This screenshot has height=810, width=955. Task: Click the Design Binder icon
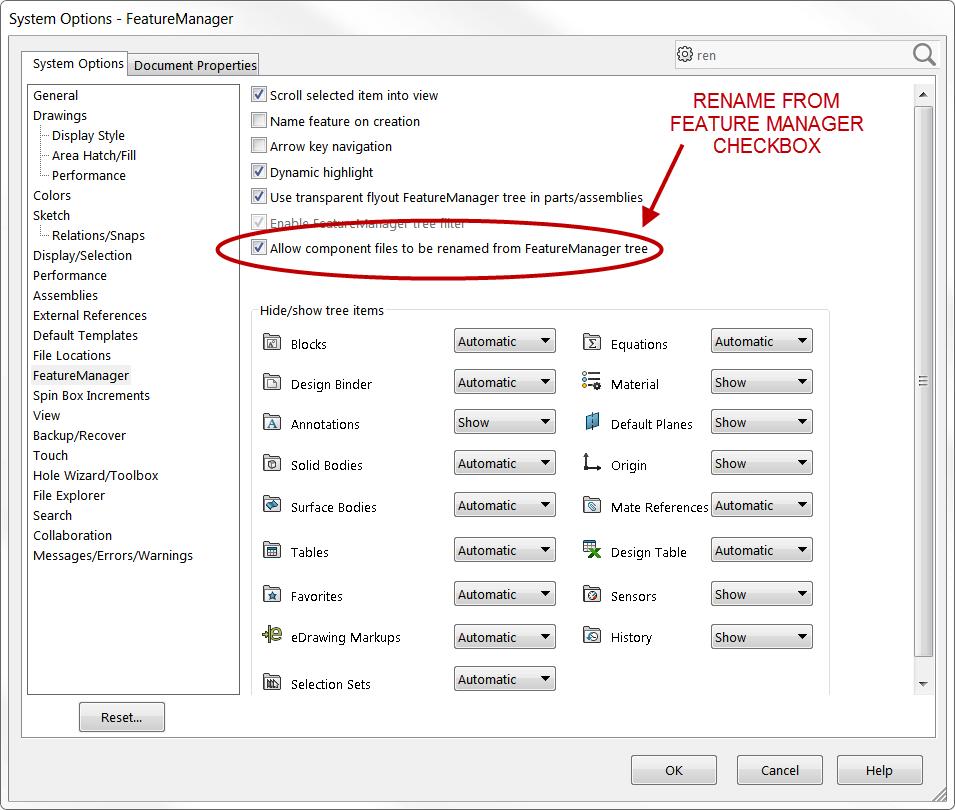(x=273, y=381)
